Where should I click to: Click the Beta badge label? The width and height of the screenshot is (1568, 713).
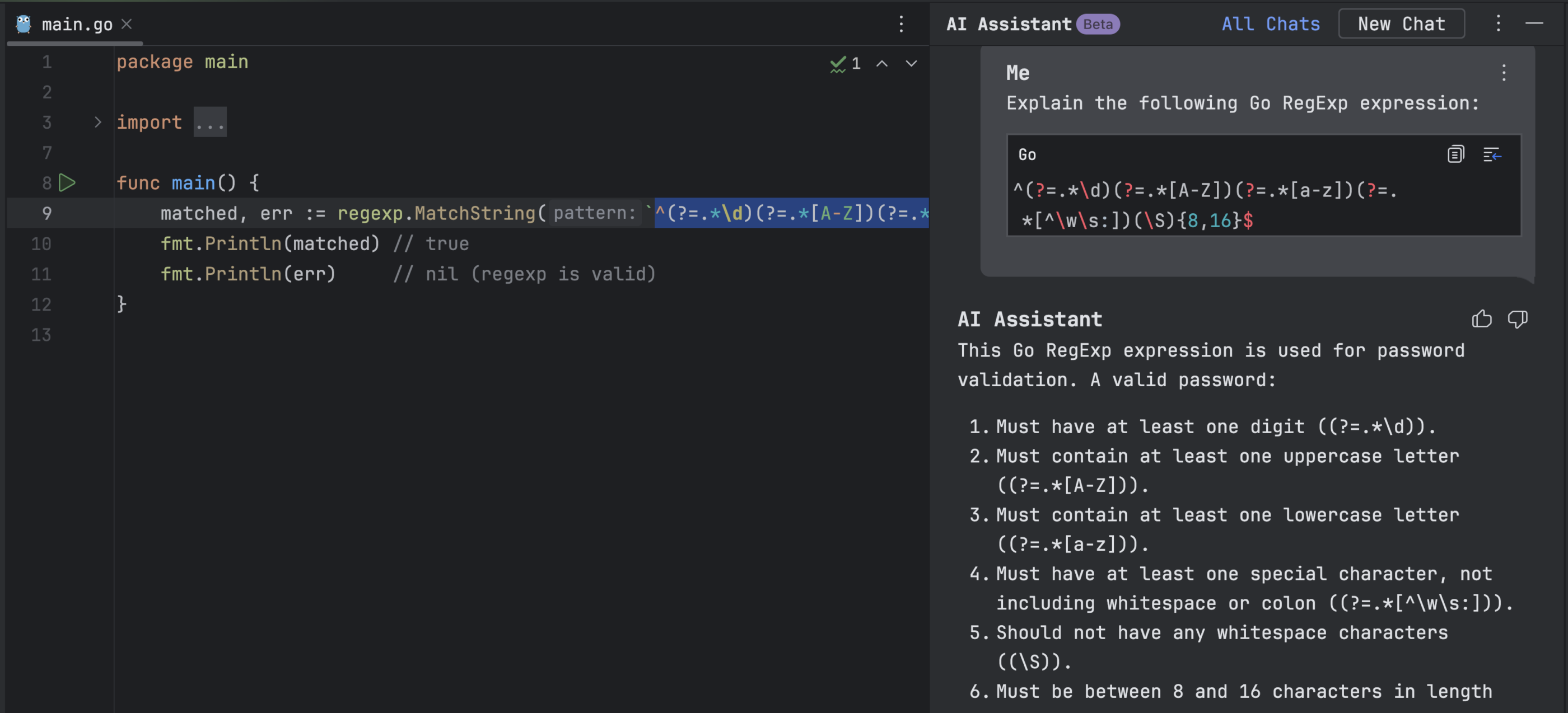pos(1098,24)
